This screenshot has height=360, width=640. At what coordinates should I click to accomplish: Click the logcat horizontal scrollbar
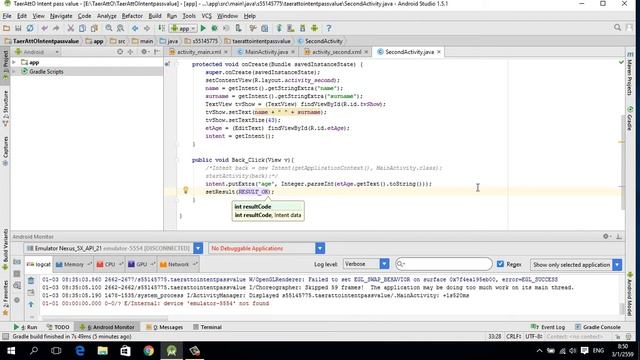pos(104,318)
